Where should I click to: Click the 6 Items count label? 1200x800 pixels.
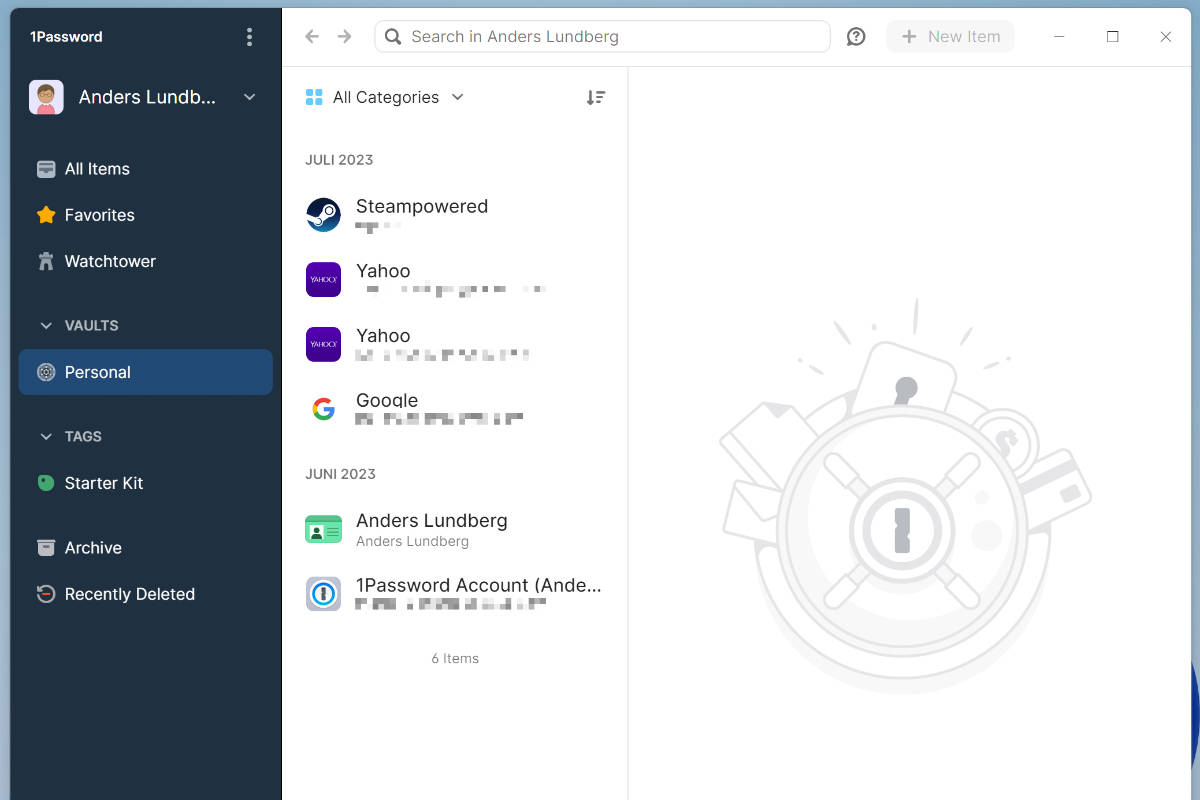point(455,658)
